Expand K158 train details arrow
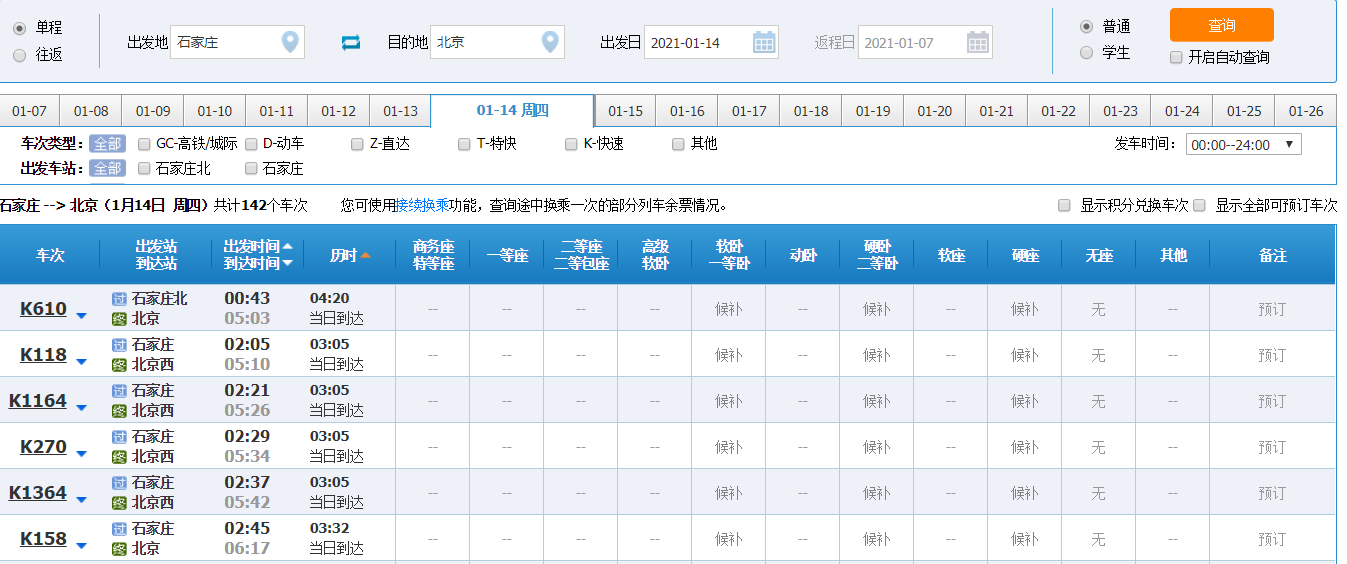 point(82,546)
